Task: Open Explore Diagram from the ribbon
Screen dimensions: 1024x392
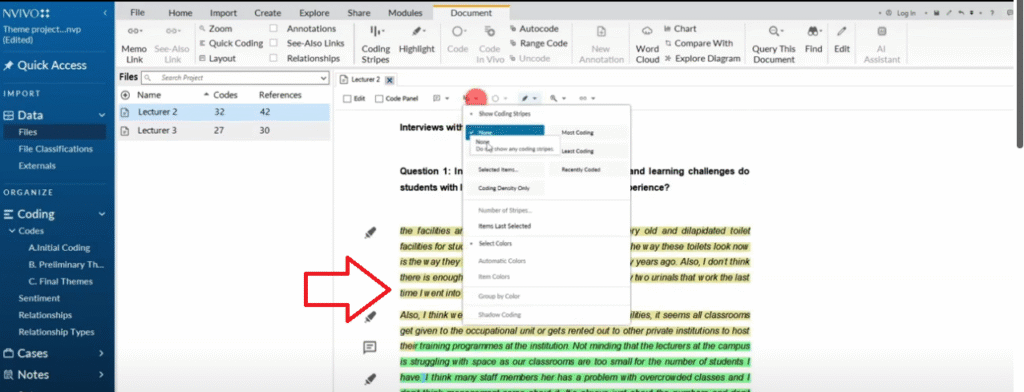Action: click(x=702, y=58)
